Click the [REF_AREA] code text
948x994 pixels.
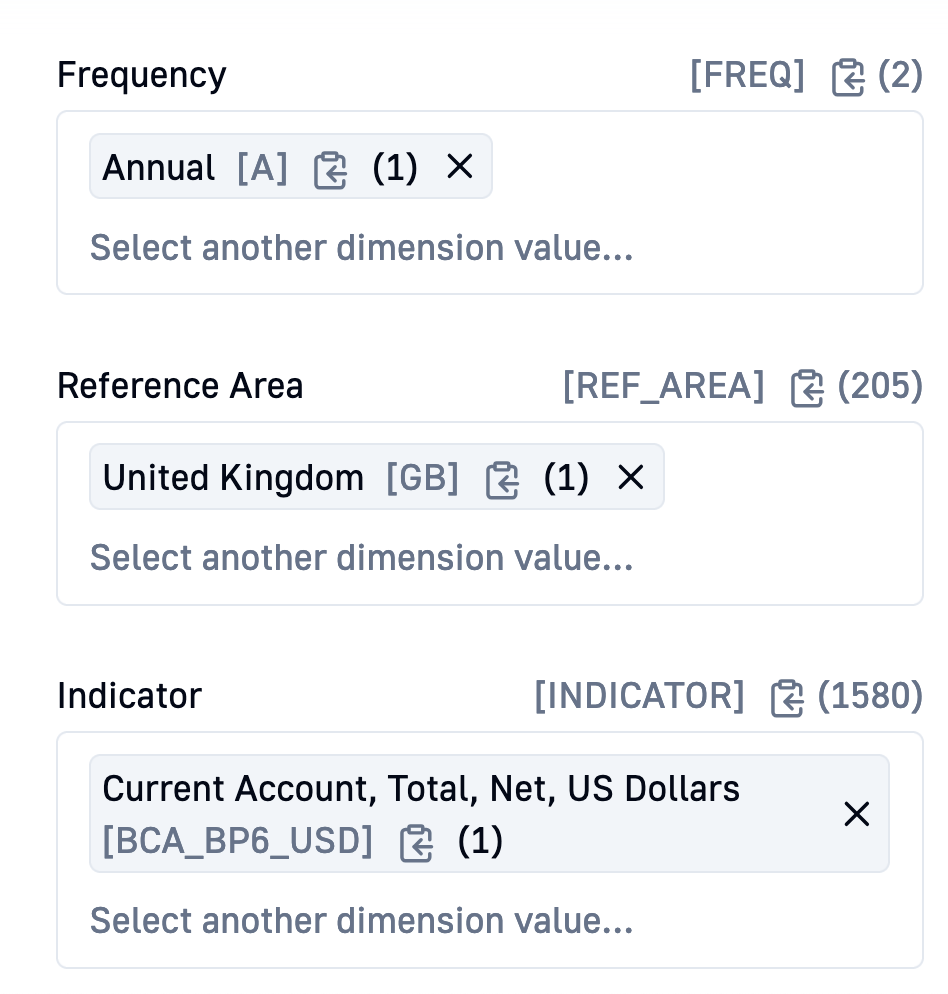point(664,385)
